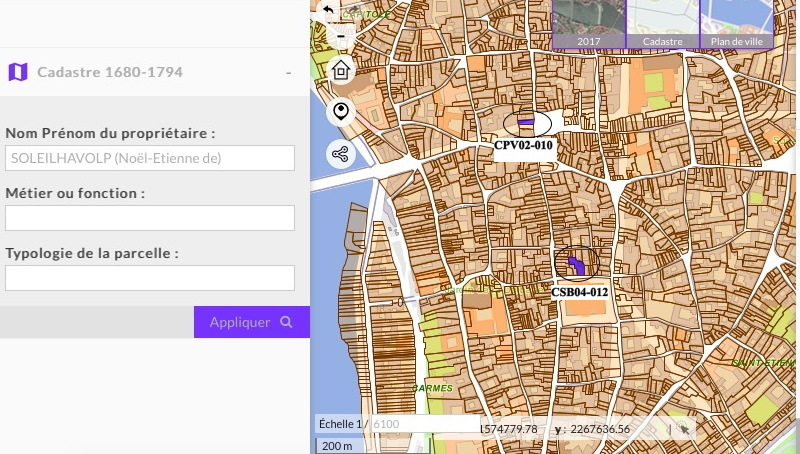Zoom out with the minus button
This screenshot has height=454, width=800.
341,36
